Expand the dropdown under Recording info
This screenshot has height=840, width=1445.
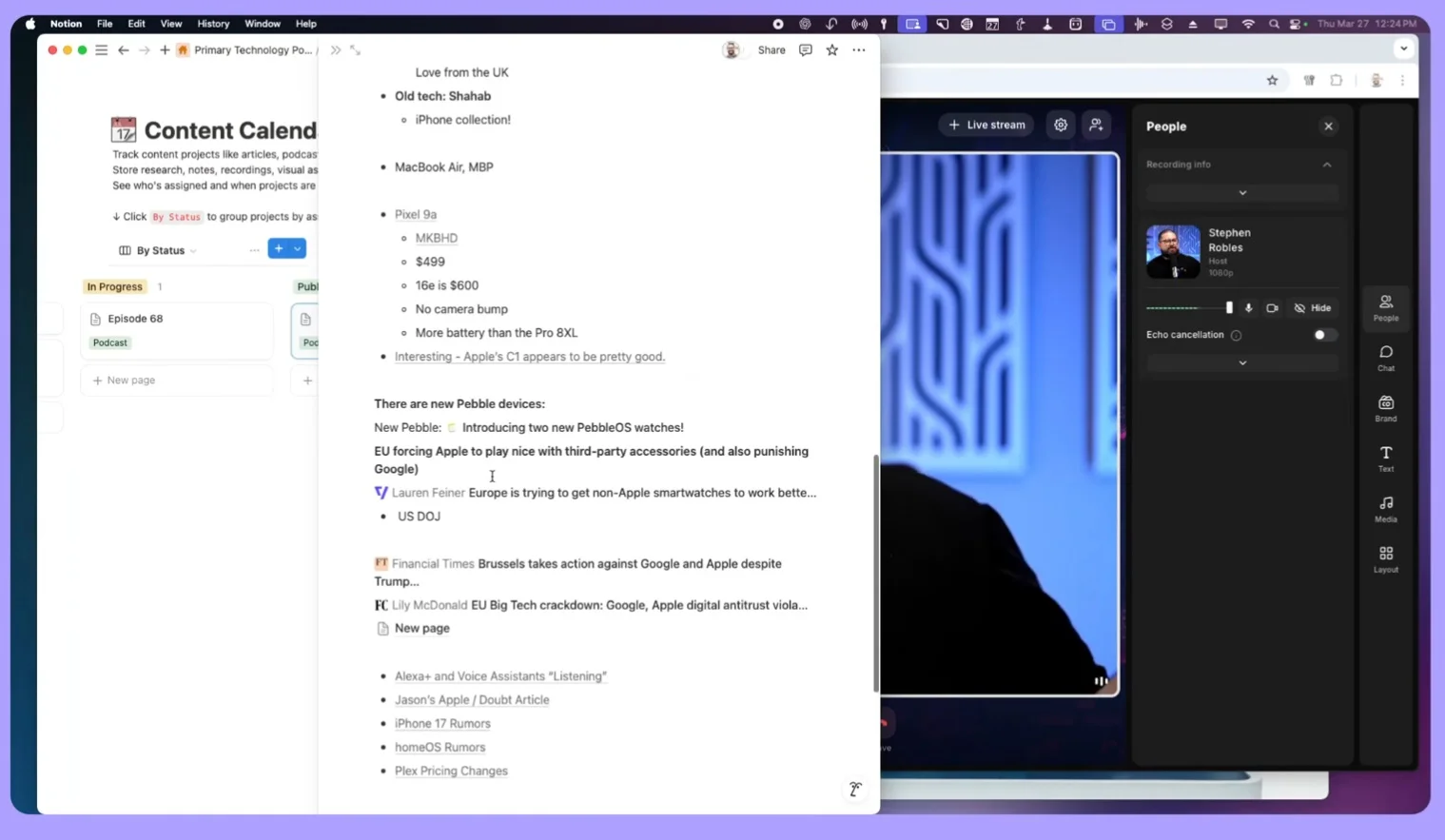click(1242, 193)
